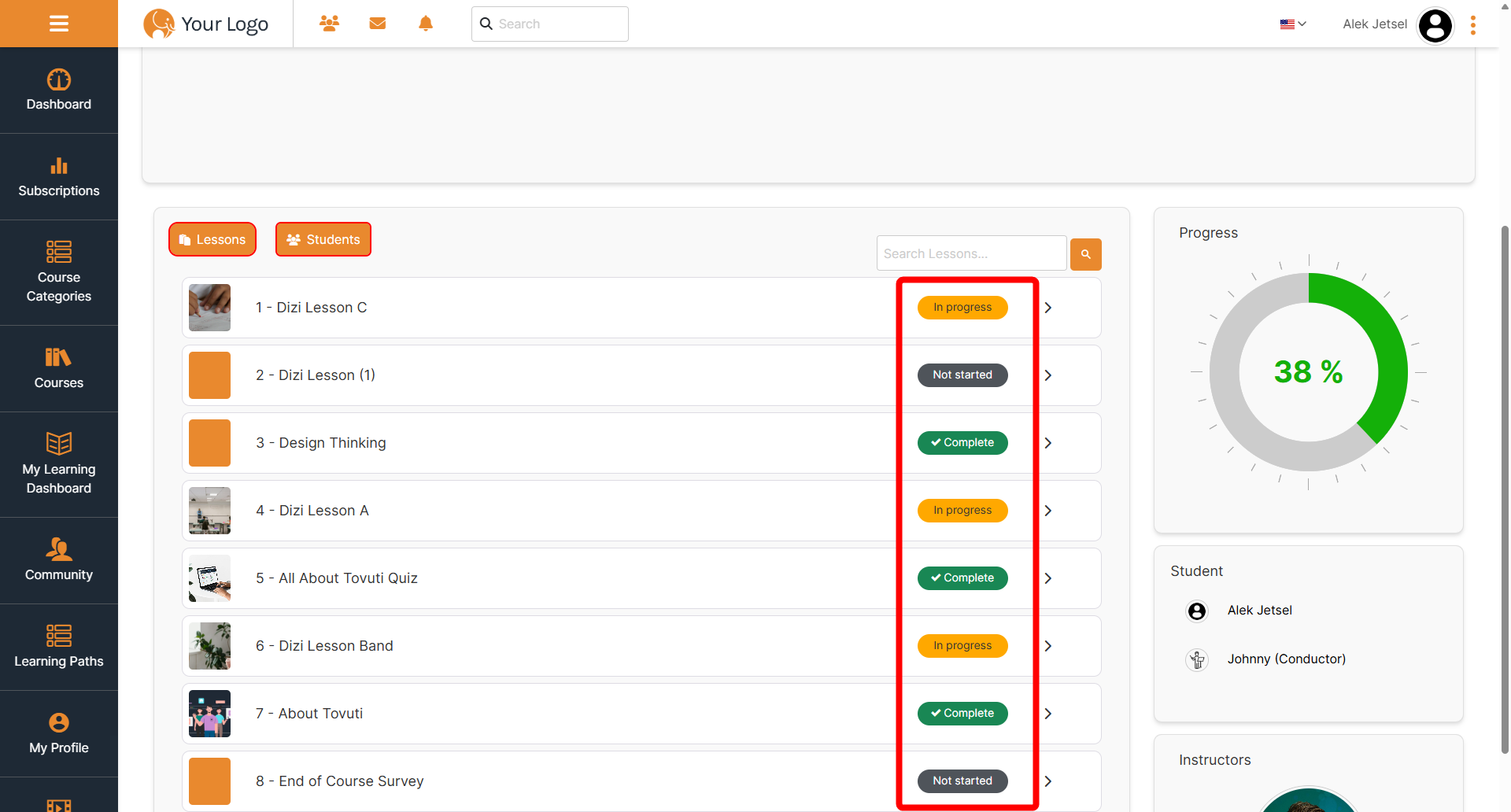Open messages envelope icon

pos(378,24)
